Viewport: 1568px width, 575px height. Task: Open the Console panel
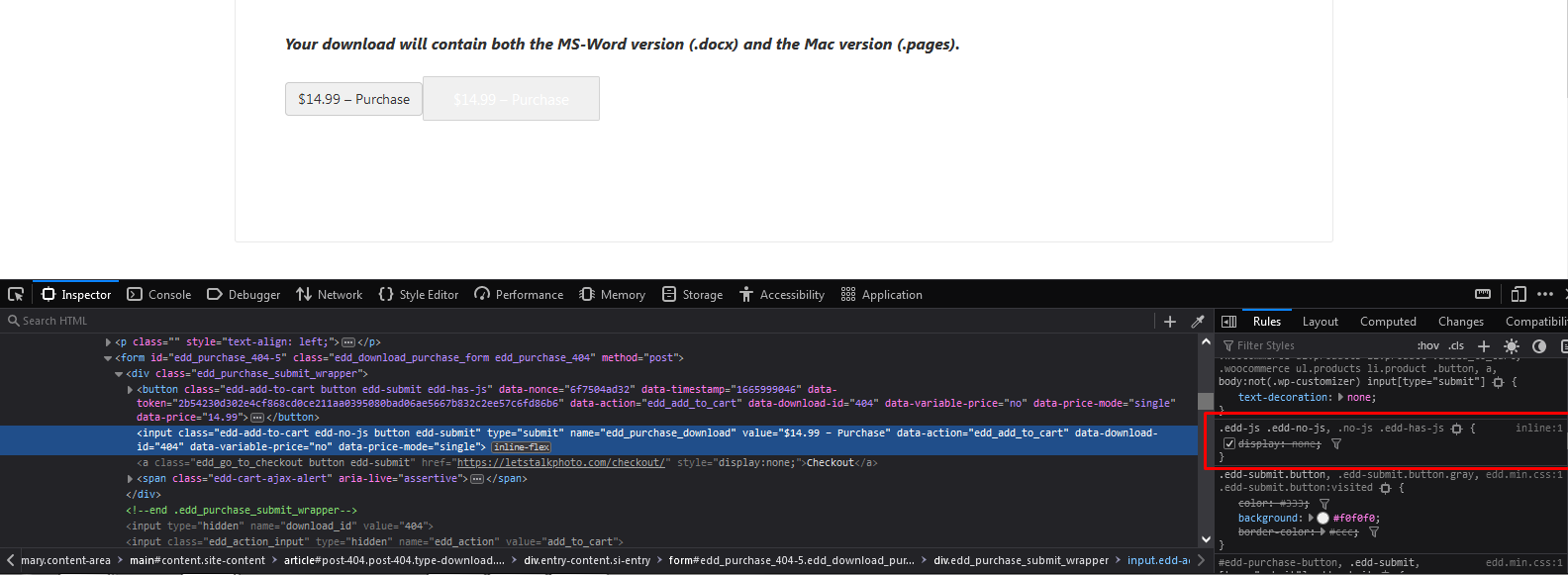(159, 294)
